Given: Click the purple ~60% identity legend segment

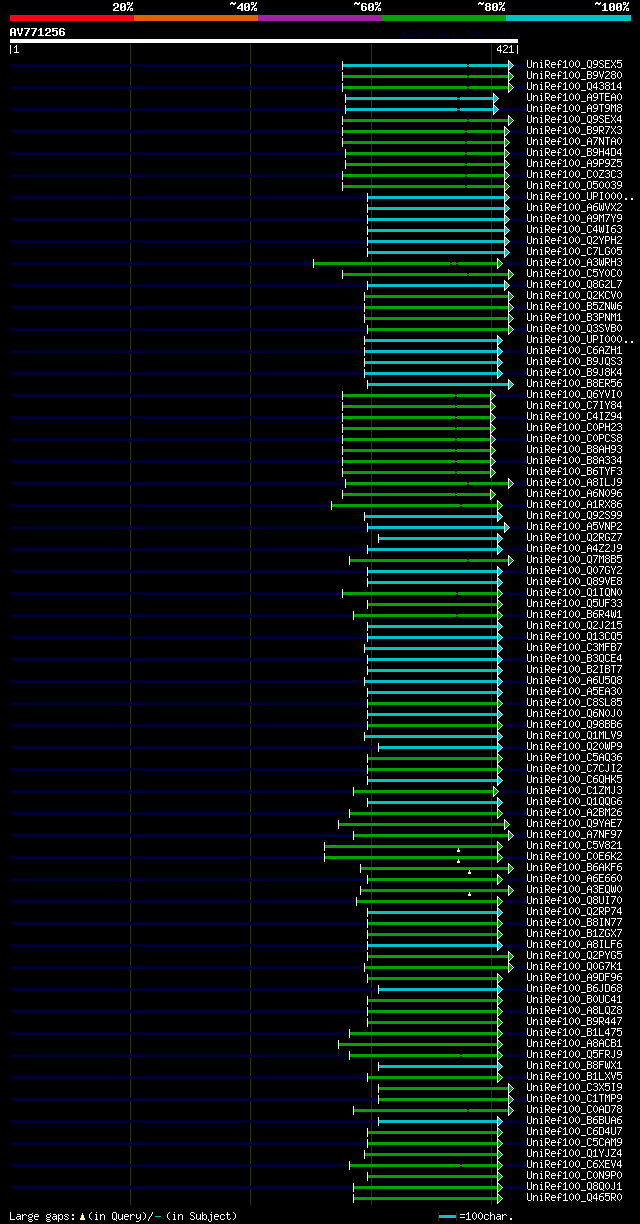Looking at the screenshot, I should click(x=319, y=18).
